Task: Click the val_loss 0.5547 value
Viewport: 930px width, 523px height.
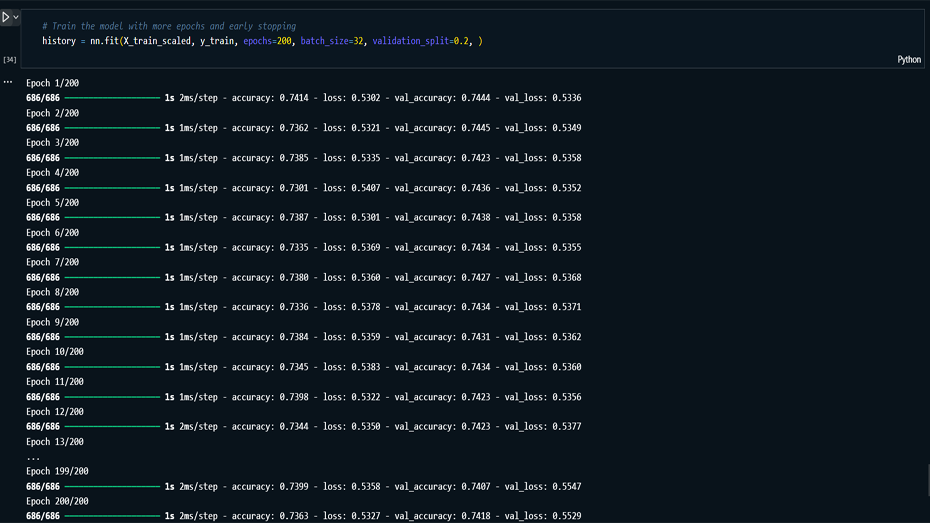Action: click(x=566, y=487)
